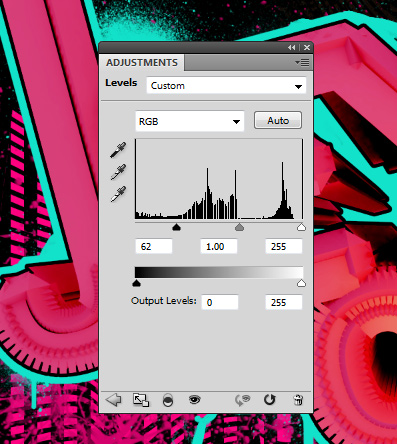397x444 pixels.
Task: Return to adjustment list arrow
Action: [113, 399]
